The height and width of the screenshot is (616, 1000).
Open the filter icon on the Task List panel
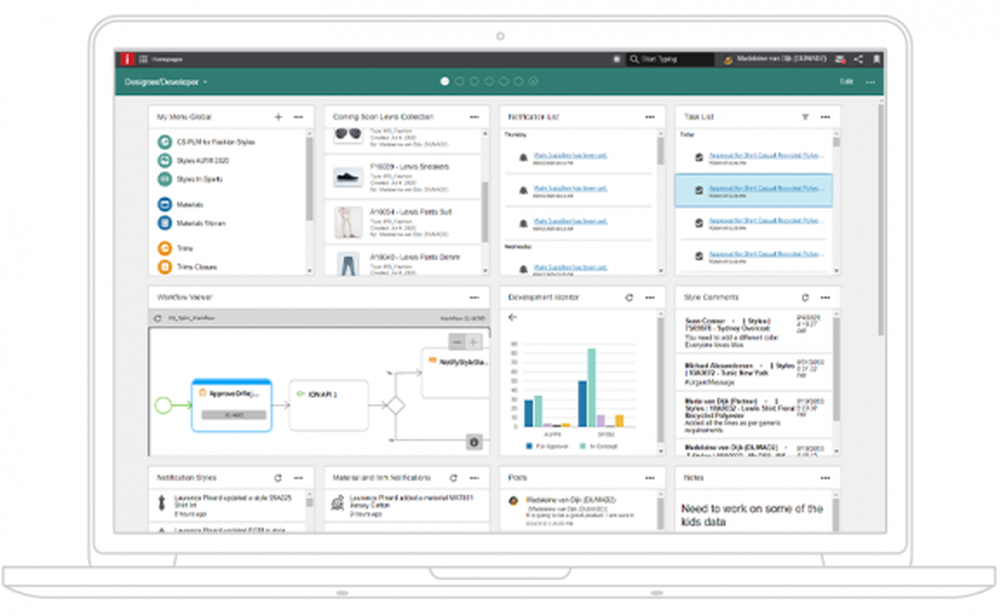[805, 116]
